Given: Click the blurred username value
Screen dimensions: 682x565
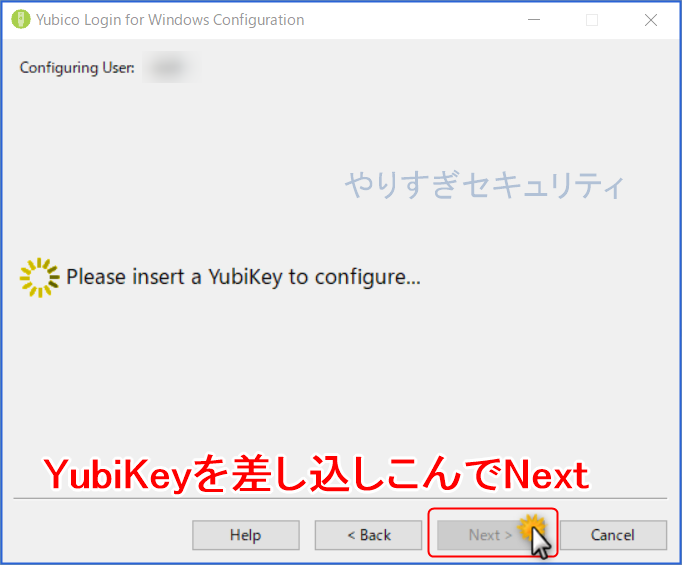Looking at the screenshot, I should (170, 67).
